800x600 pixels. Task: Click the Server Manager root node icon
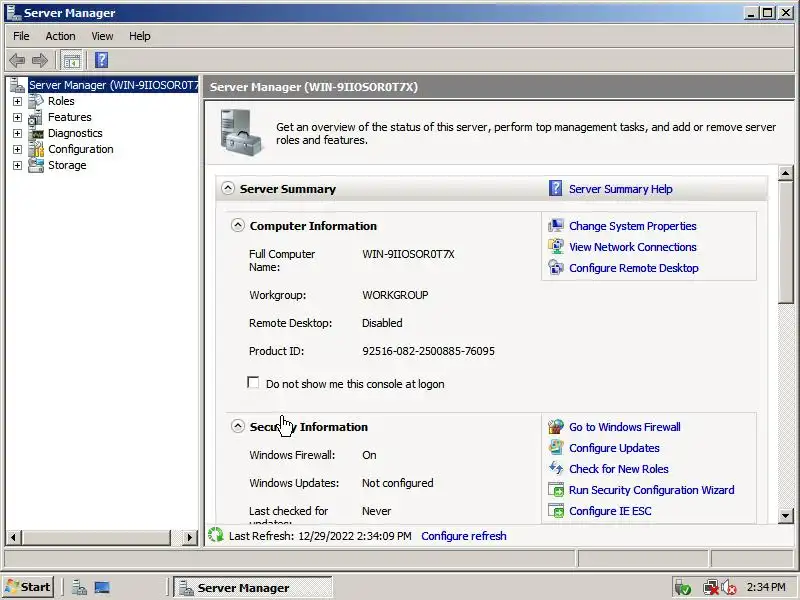coord(18,85)
